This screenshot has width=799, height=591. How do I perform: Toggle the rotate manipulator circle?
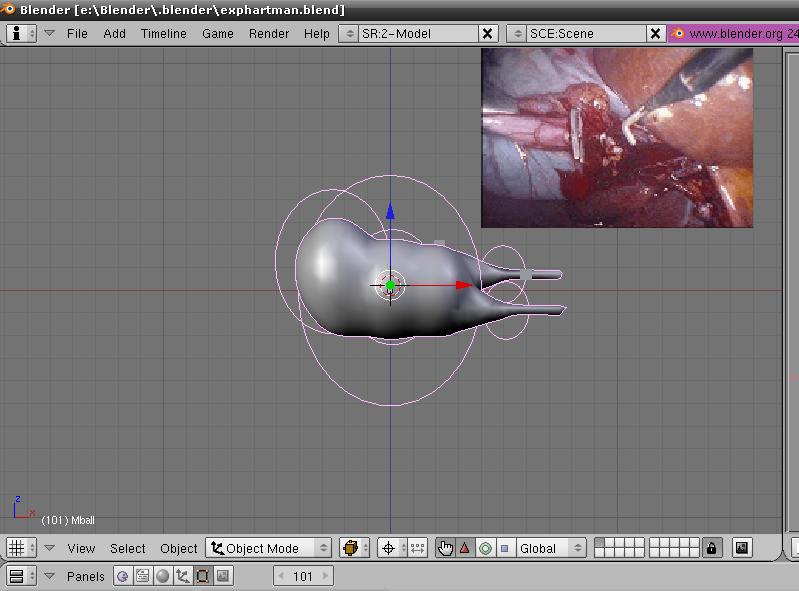485,548
